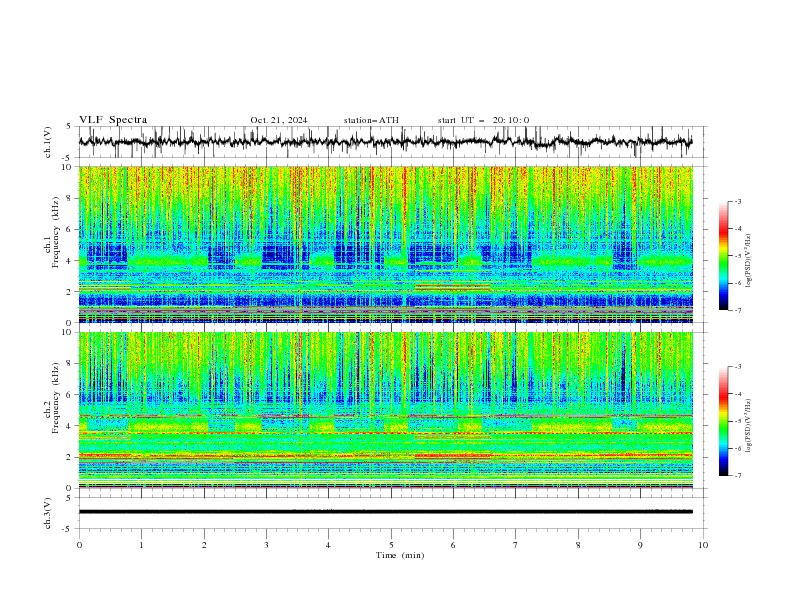Screen dimensions: 792x612
Task: Click the time axis tick label '7'
Action: pyautogui.click(x=516, y=545)
